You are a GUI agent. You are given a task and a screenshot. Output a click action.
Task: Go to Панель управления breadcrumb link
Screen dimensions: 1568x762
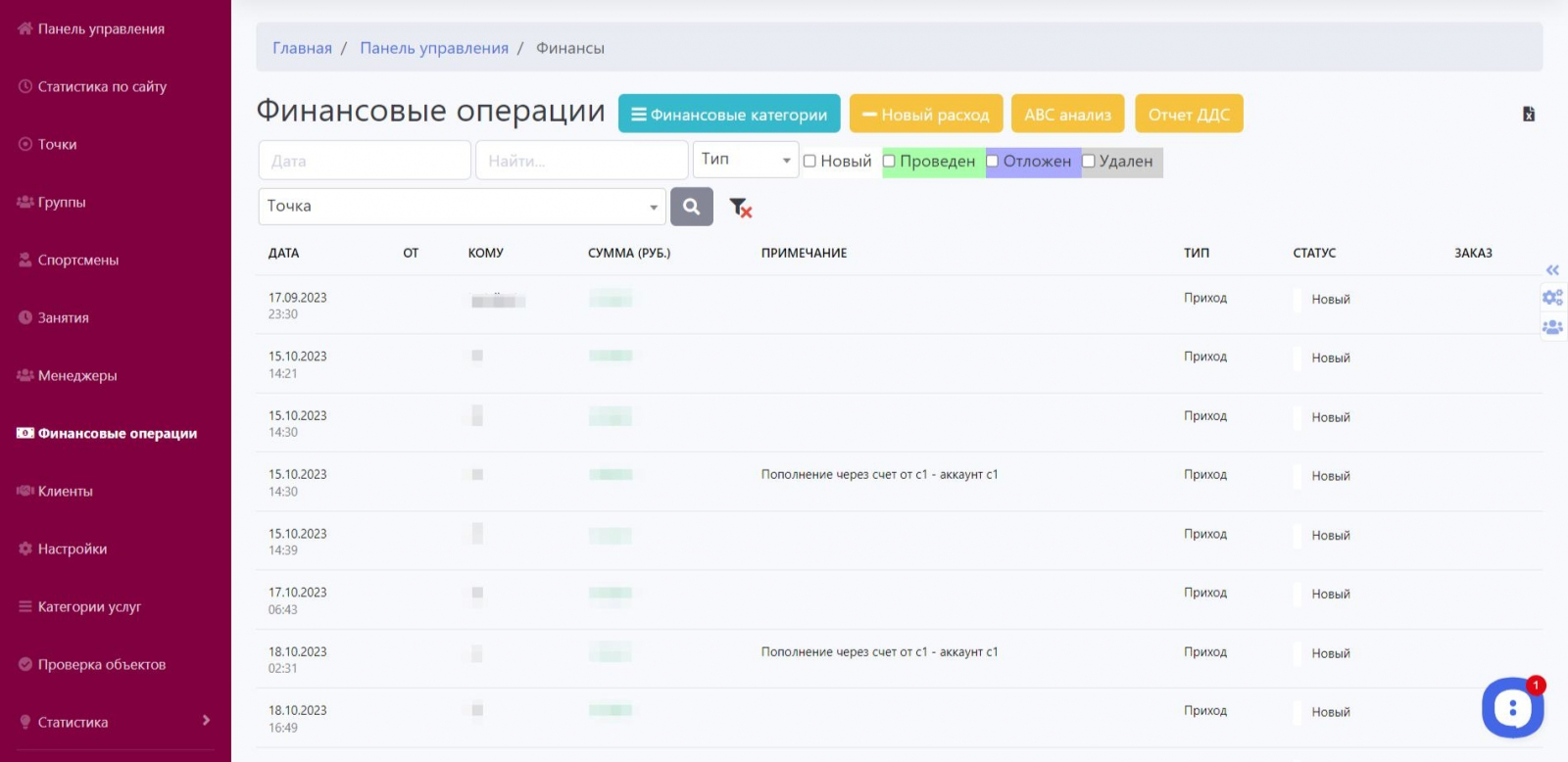click(434, 48)
